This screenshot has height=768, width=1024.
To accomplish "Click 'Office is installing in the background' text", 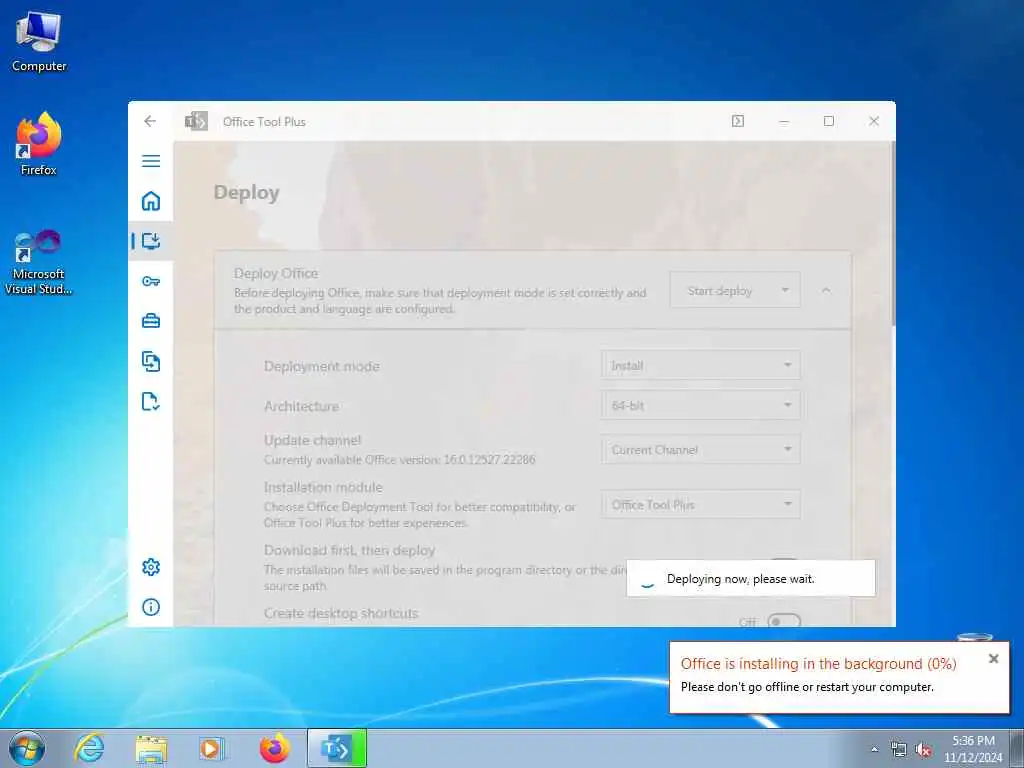I will (818, 664).
